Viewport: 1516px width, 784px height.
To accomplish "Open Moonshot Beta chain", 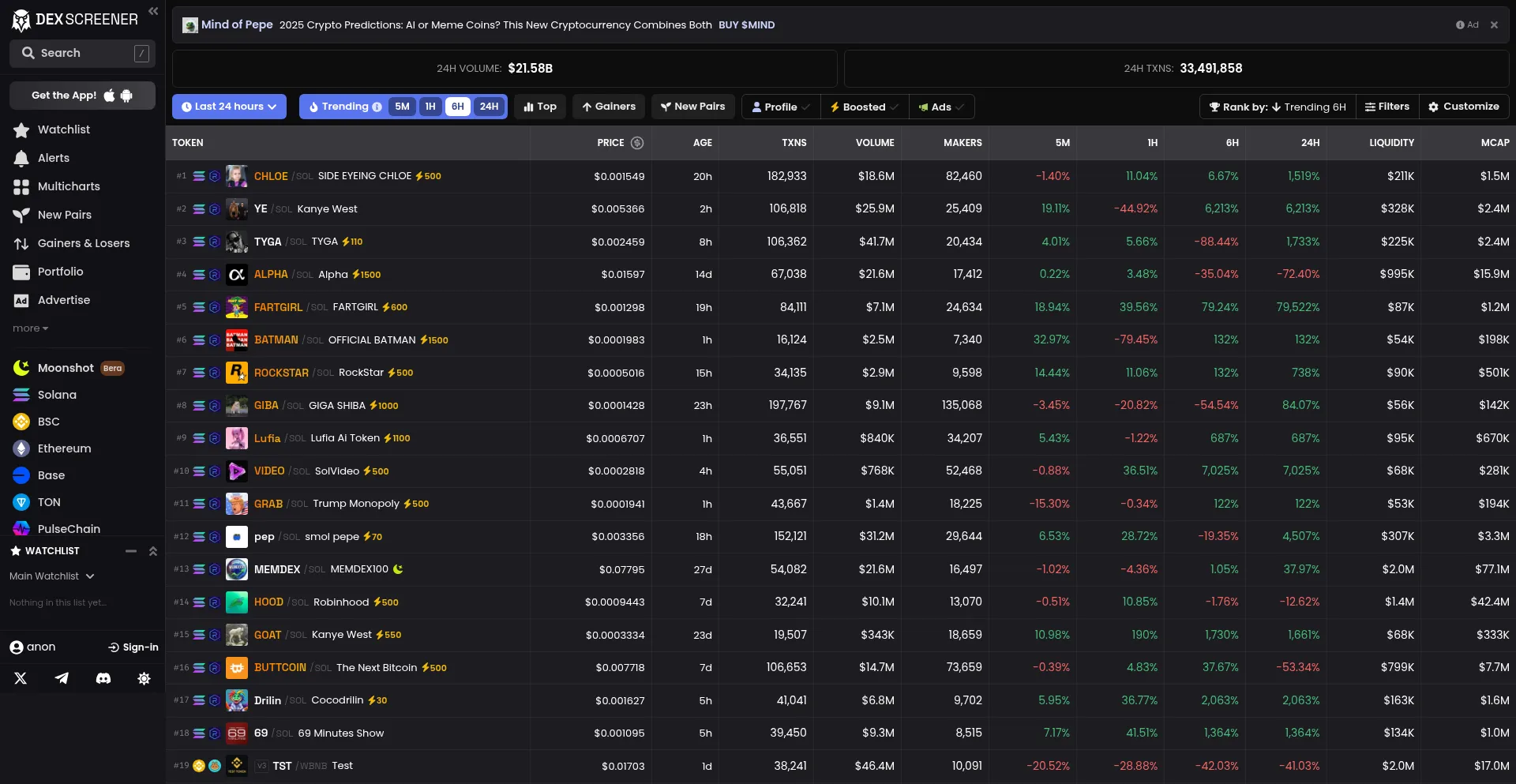I will pos(69,368).
